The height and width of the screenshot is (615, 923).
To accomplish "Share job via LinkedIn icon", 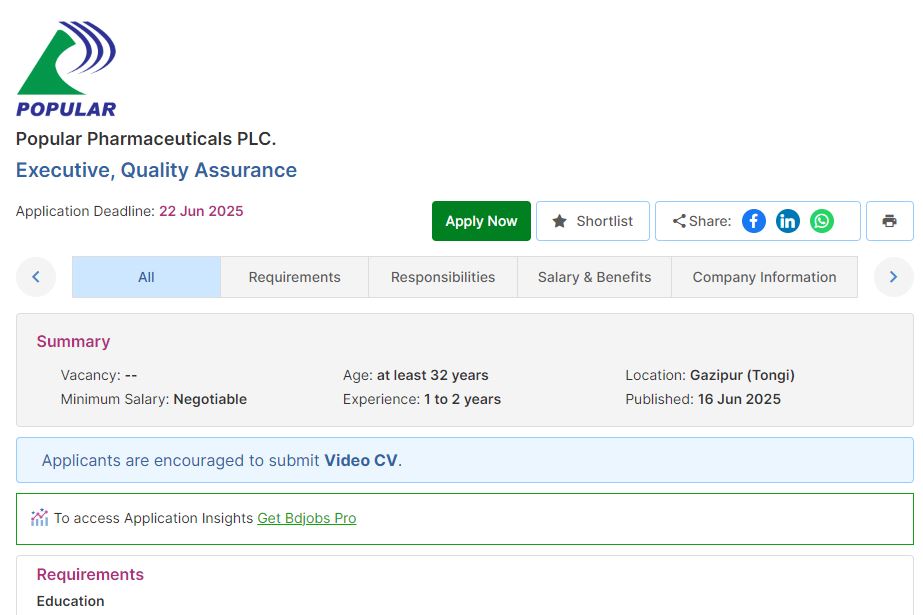I will (x=788, y=221).
